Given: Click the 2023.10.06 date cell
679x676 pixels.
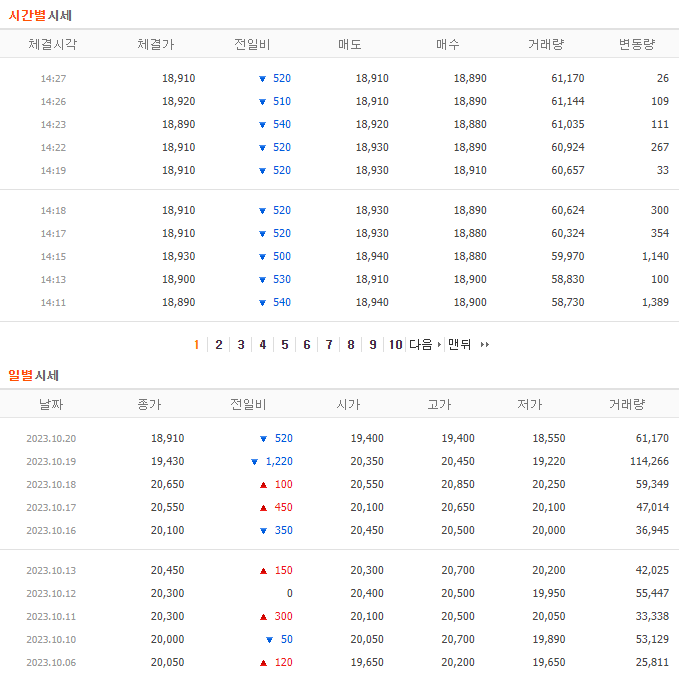Looking at the screenshot, I should tap(51, 662).
